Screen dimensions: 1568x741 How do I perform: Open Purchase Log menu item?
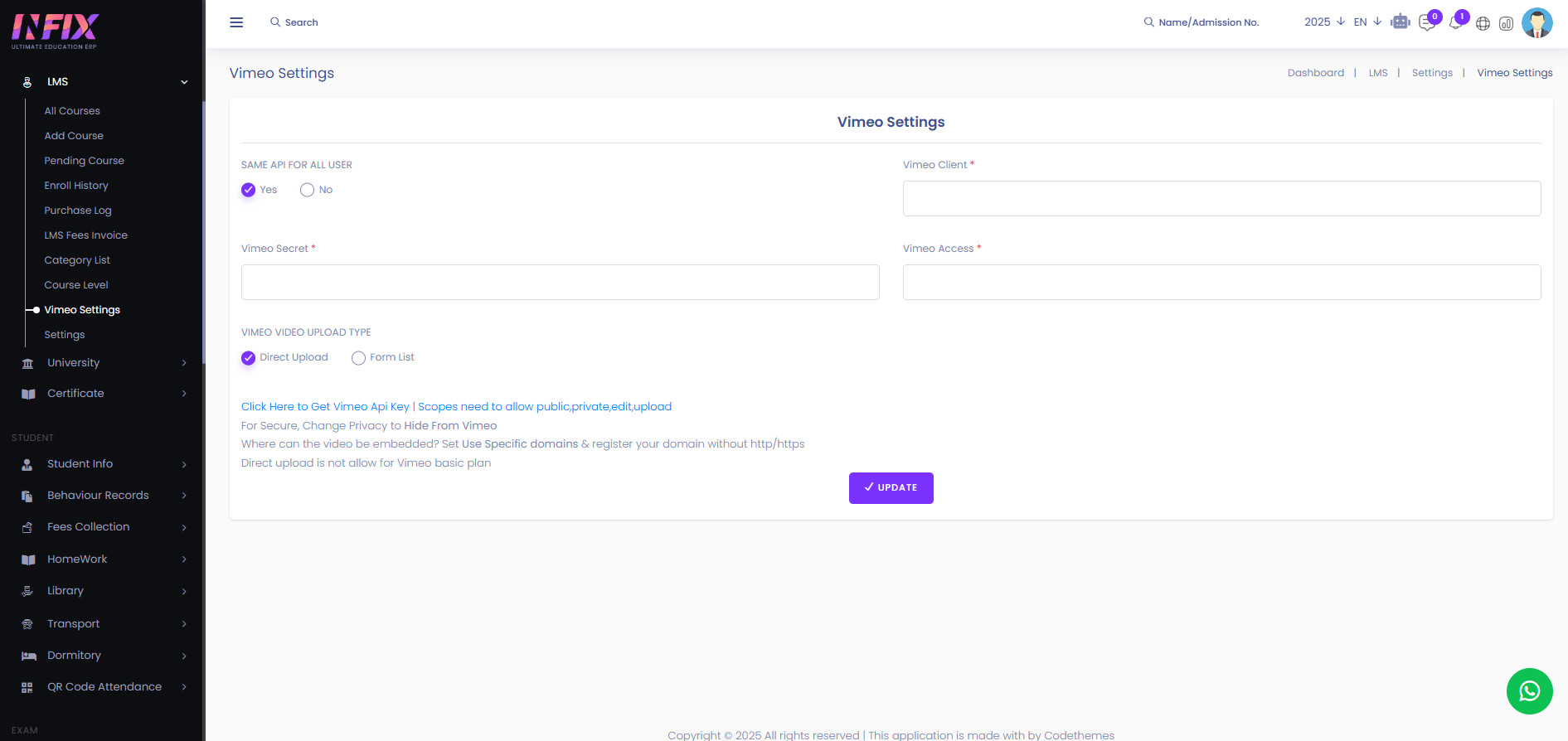(x=78, y=211)
